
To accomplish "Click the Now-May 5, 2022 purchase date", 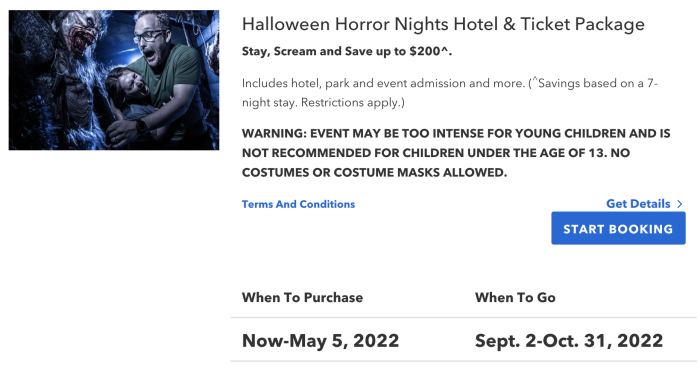I will pos(320,341).
